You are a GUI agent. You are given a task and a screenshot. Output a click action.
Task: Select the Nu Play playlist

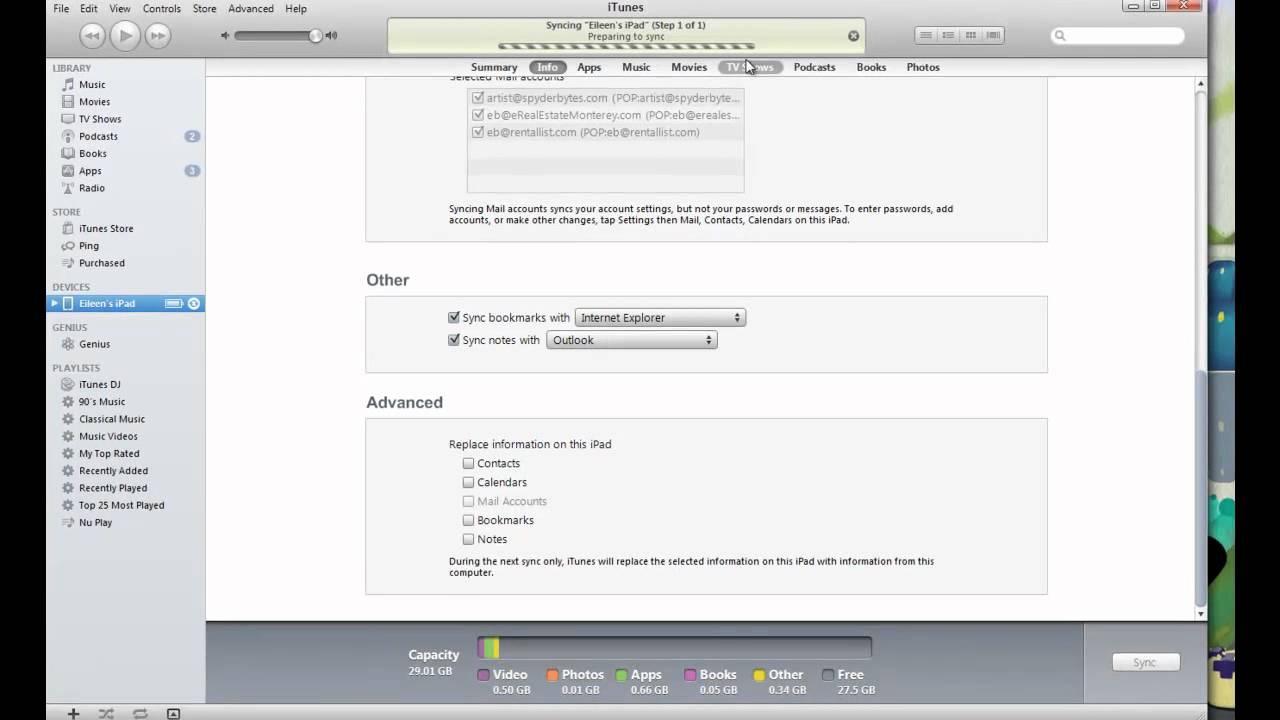pyautogui.click(x=95, y=523)
